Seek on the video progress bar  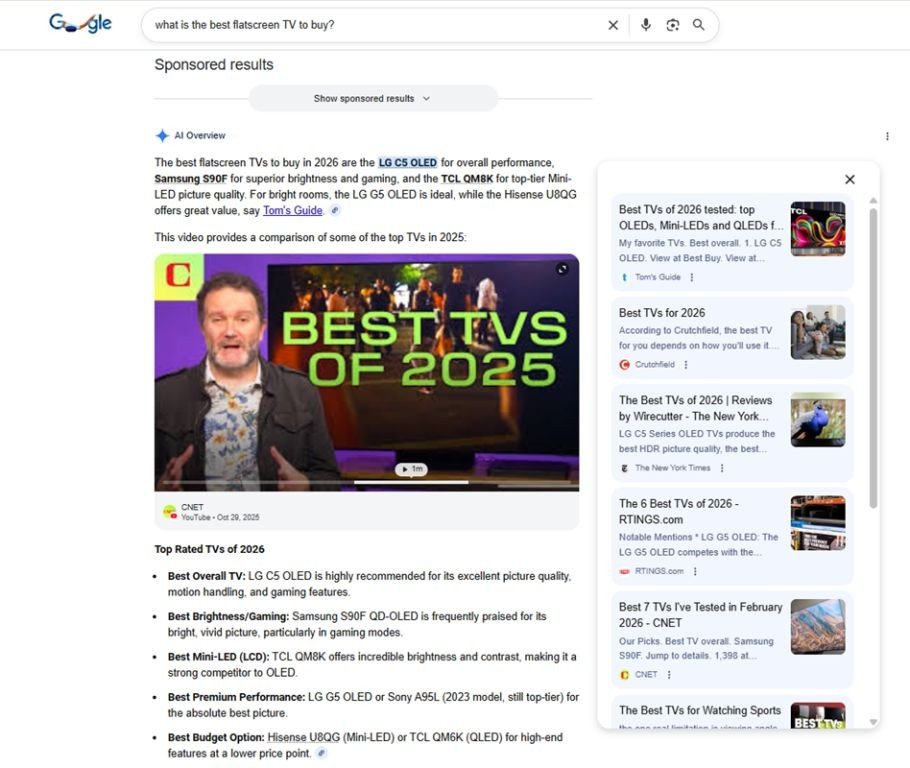(x=367, y=482)
